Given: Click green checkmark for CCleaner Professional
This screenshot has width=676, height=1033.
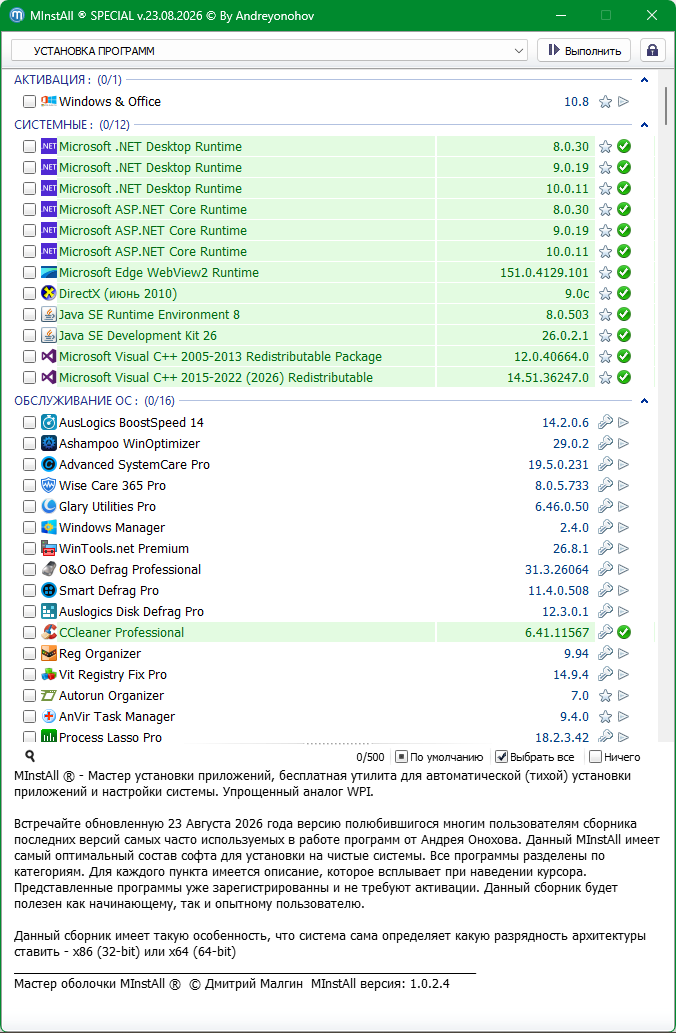Looking at the screenshot, I should (623, 632).
